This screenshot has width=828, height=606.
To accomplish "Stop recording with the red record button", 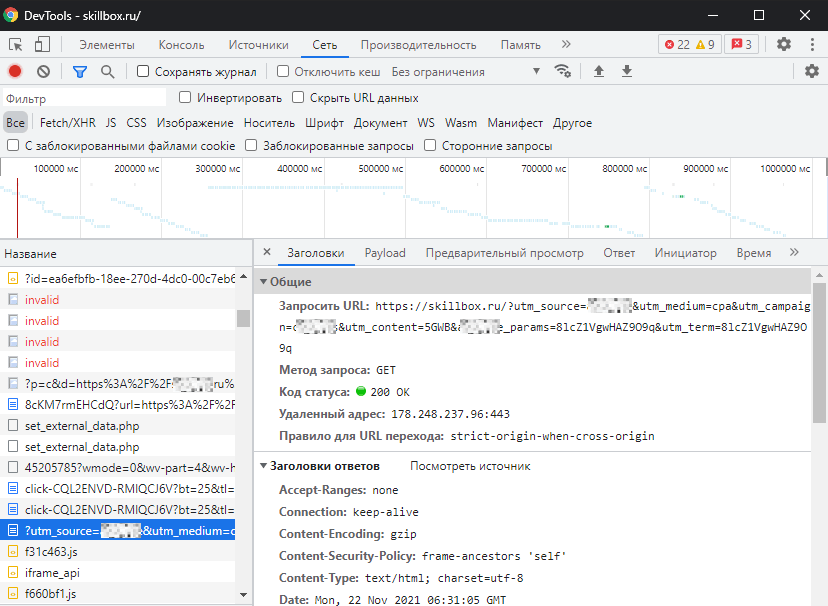I will (15, 71).
